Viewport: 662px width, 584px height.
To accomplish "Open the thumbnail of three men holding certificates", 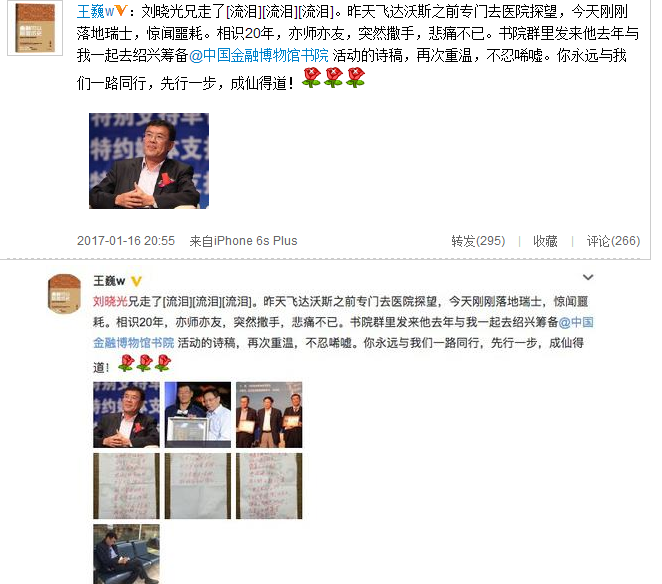I will click(x=269, y=415).
